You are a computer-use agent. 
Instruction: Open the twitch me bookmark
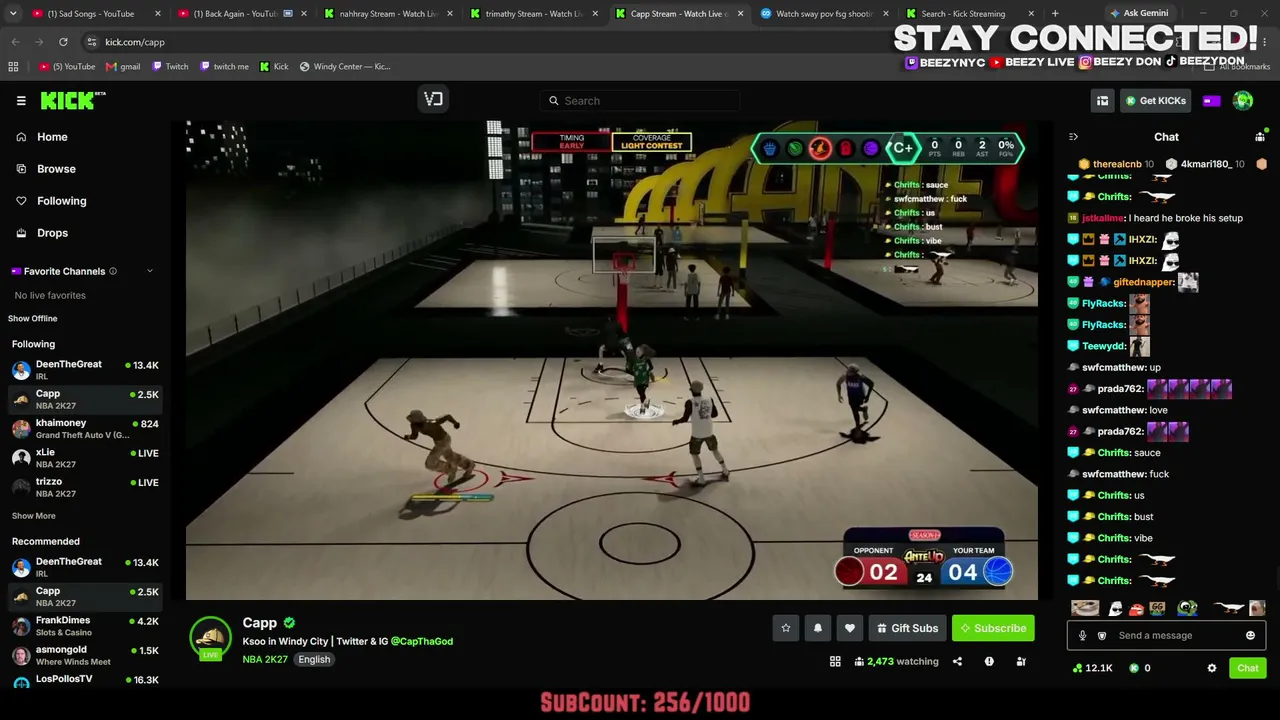pos(224,67)
